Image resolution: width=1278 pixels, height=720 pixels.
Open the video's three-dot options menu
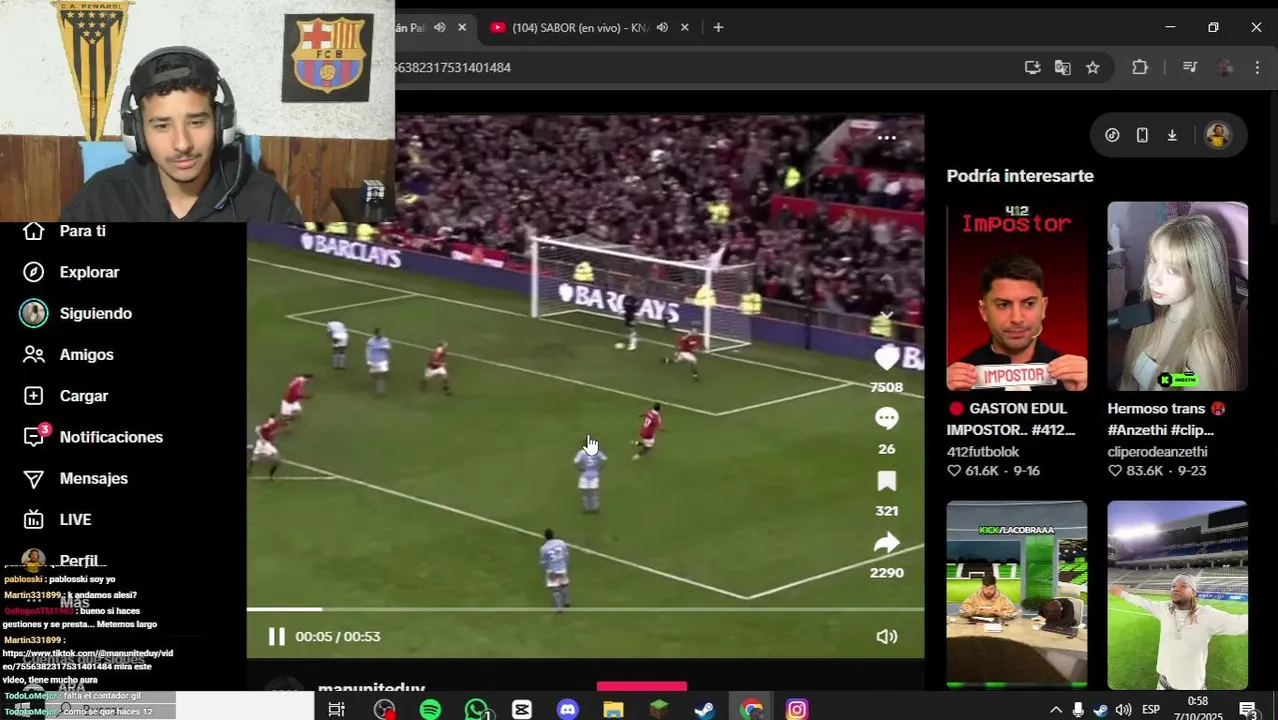pyautogui.click(x=886, y=138)
